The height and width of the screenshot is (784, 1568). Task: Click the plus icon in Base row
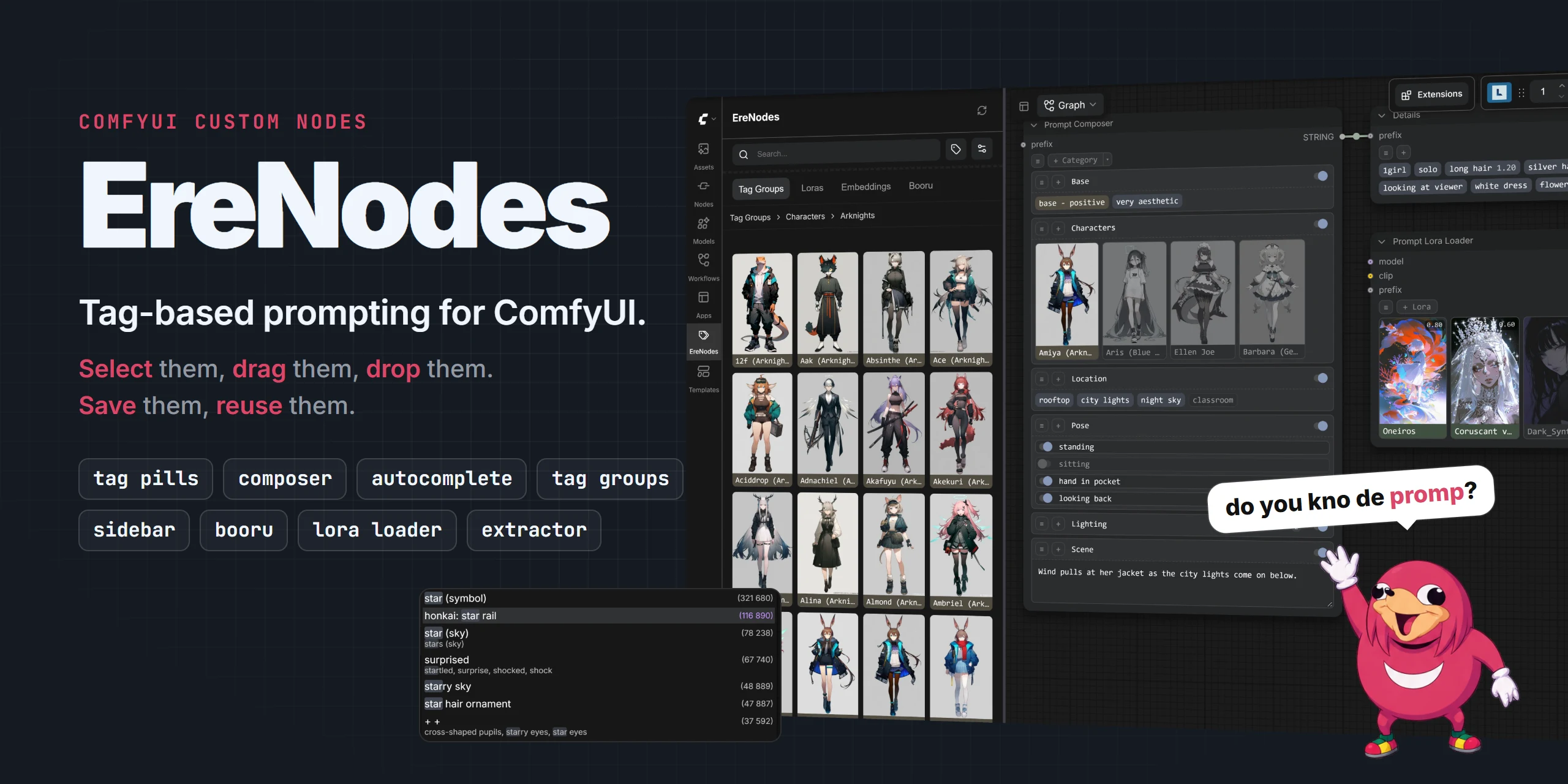(1058, 182)
